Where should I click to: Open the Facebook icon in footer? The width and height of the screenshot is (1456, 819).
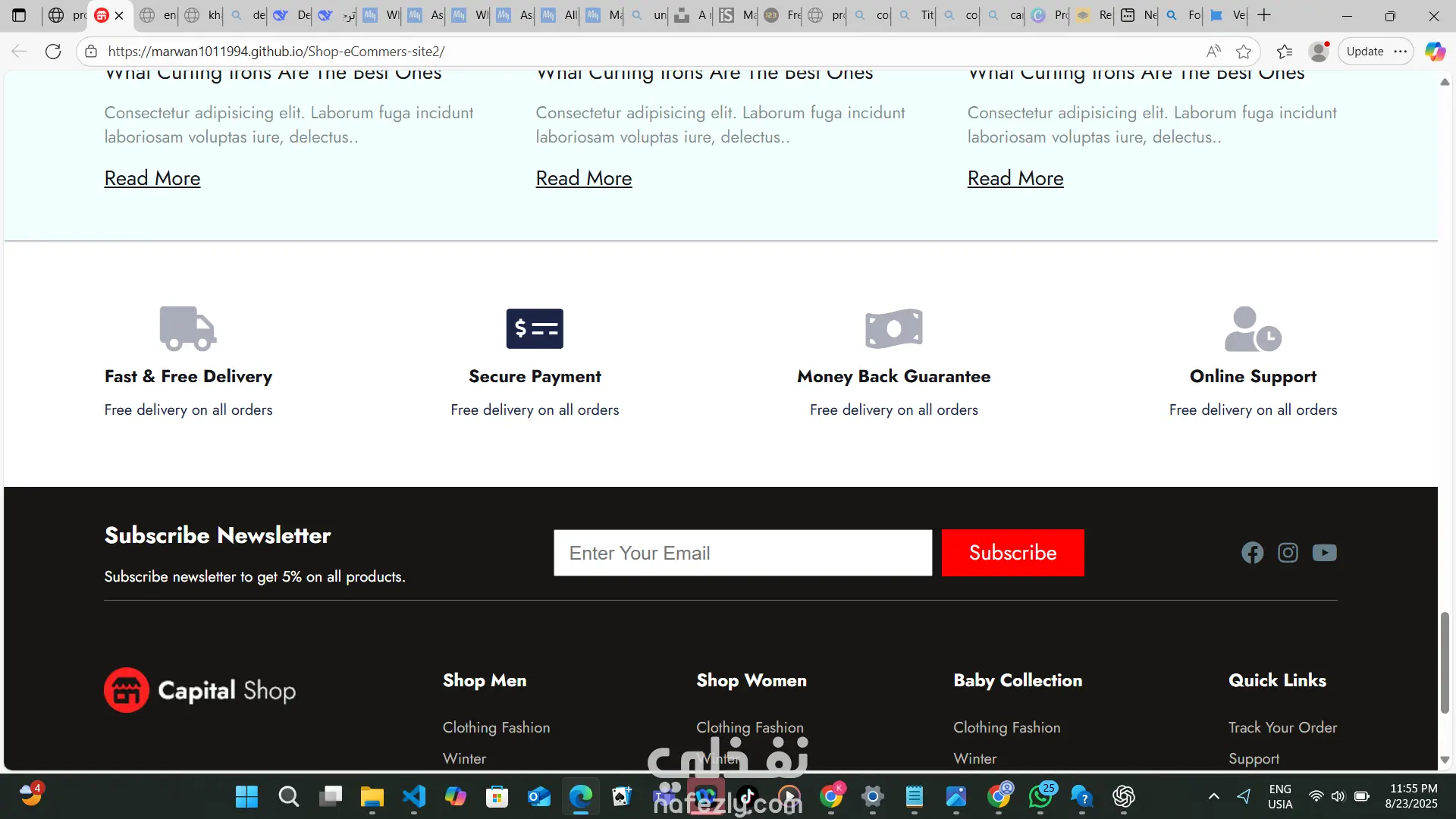1252,553
